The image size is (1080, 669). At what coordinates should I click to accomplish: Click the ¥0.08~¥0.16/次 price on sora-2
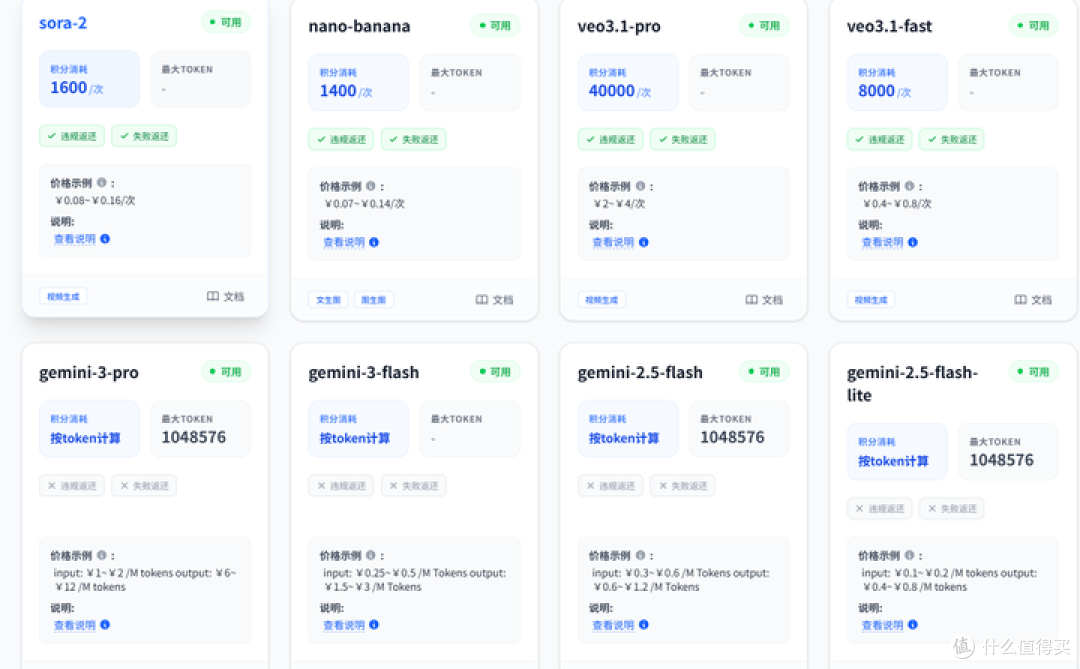coord(95,200)
